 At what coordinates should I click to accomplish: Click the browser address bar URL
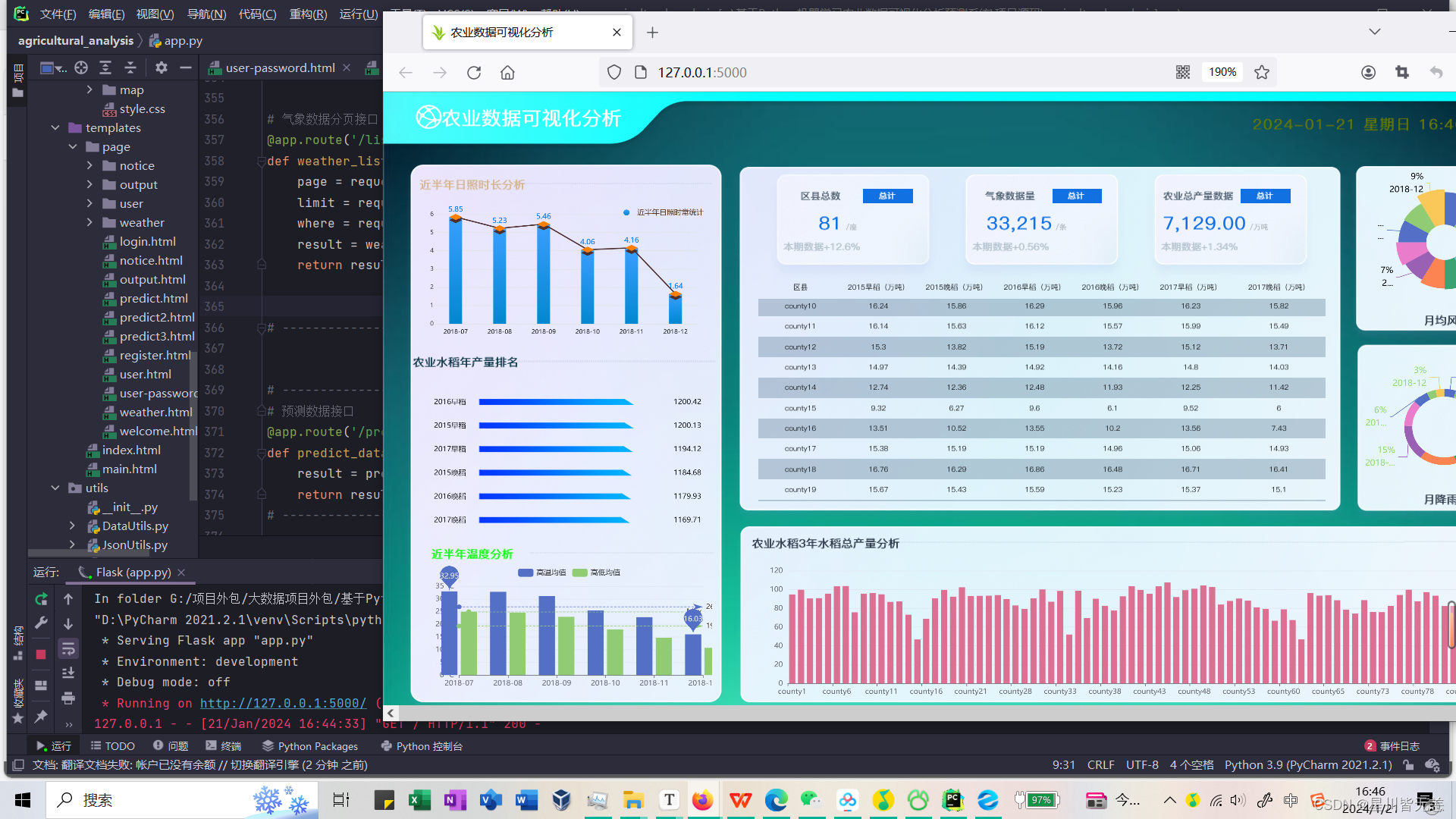tap(701, 72)
